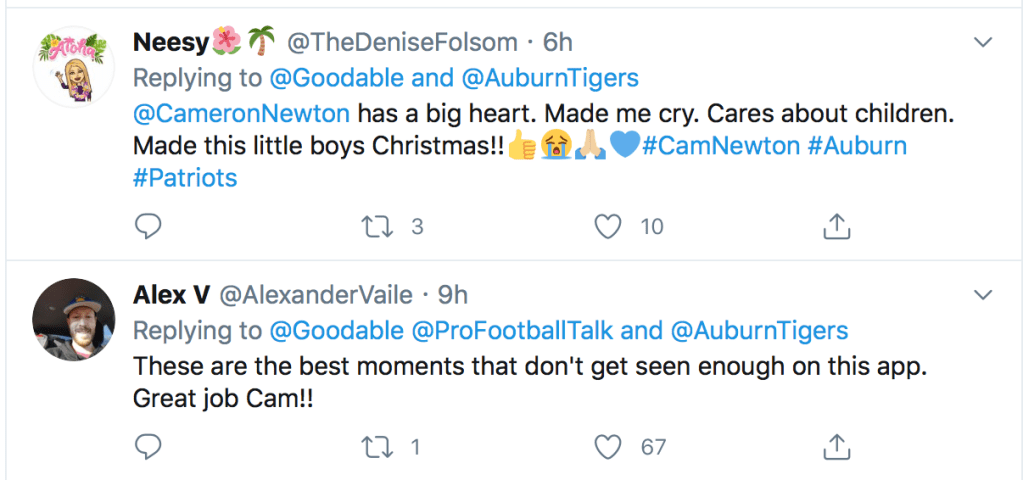Visit @TheDeniseFolsom handle
This screenshot has height=480, width=1023.
(x=402, y=43)
